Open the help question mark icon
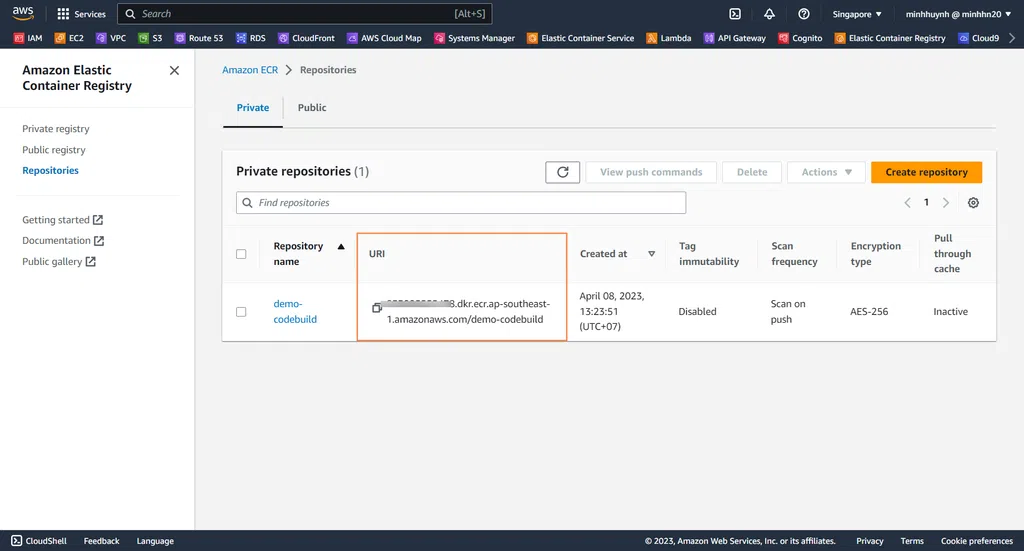1024x551 pixels. (804, 14)
